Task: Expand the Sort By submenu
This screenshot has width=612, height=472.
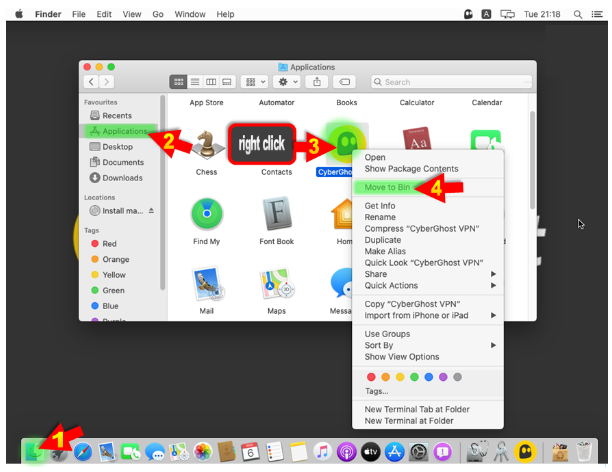Action: (428, 346)
